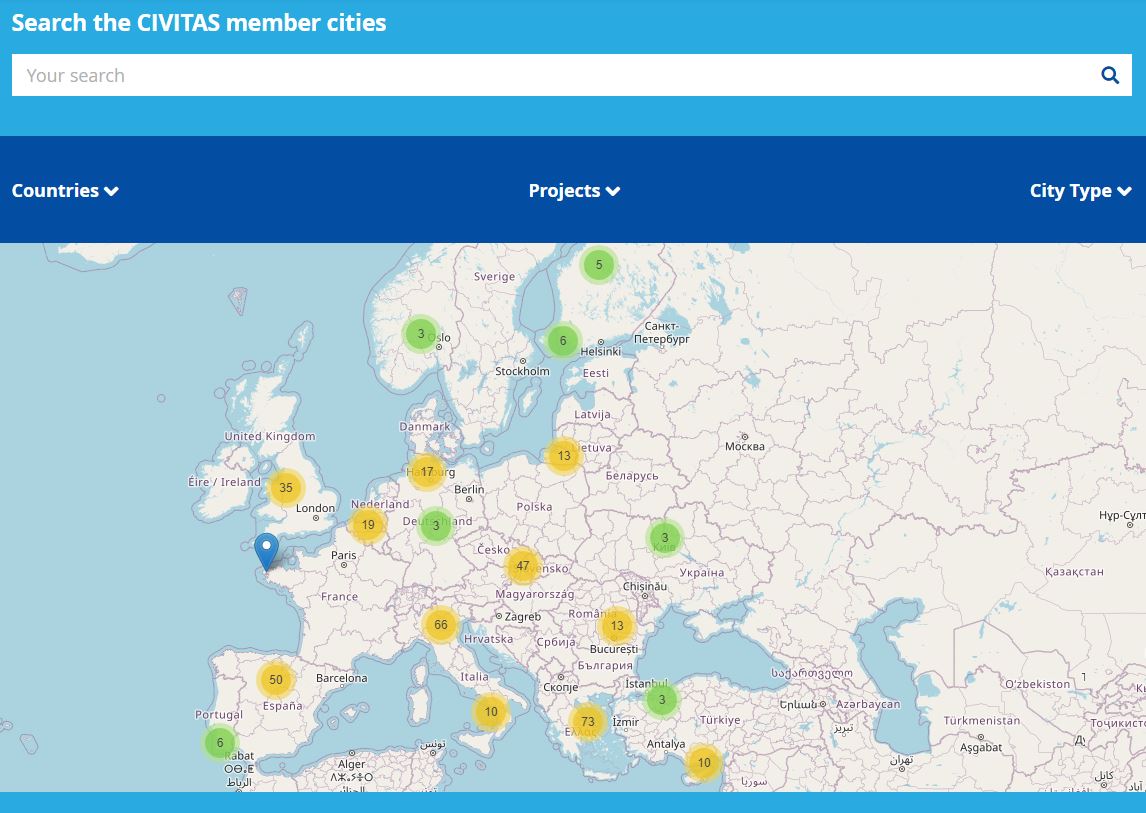
Task: Click the cluster marker showing 50
Action: pos(276,680)
